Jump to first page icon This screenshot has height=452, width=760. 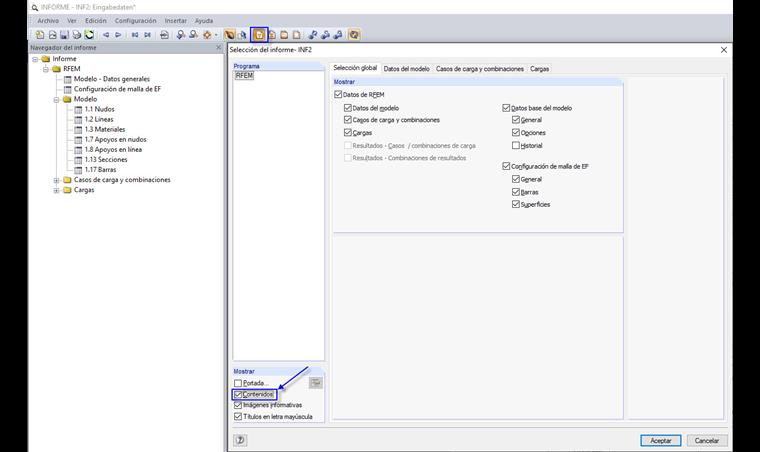[x=135, y=35]
